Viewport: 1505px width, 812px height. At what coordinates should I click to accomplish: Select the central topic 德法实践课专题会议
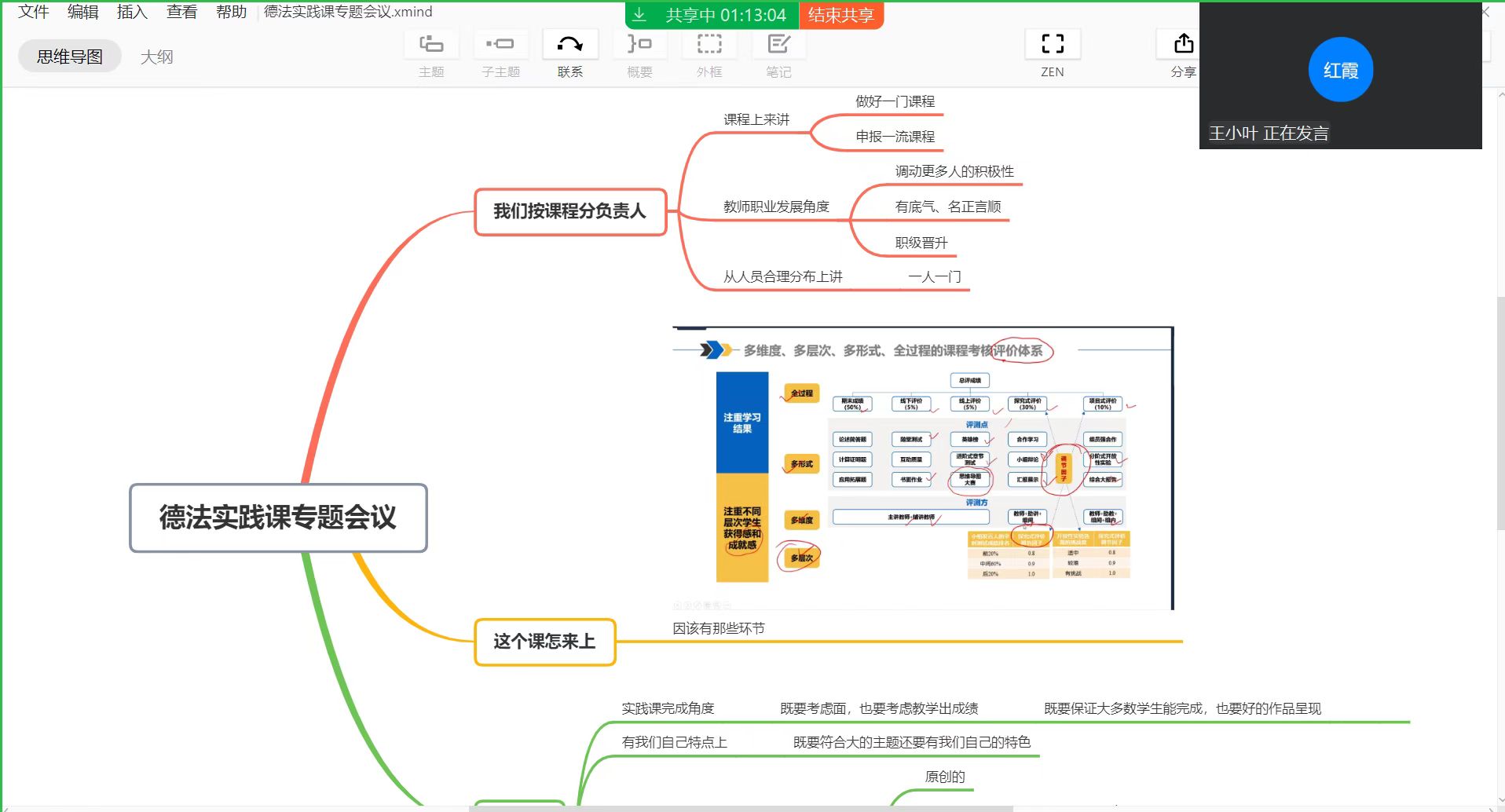pyautogui.click(x=278, y=518)
